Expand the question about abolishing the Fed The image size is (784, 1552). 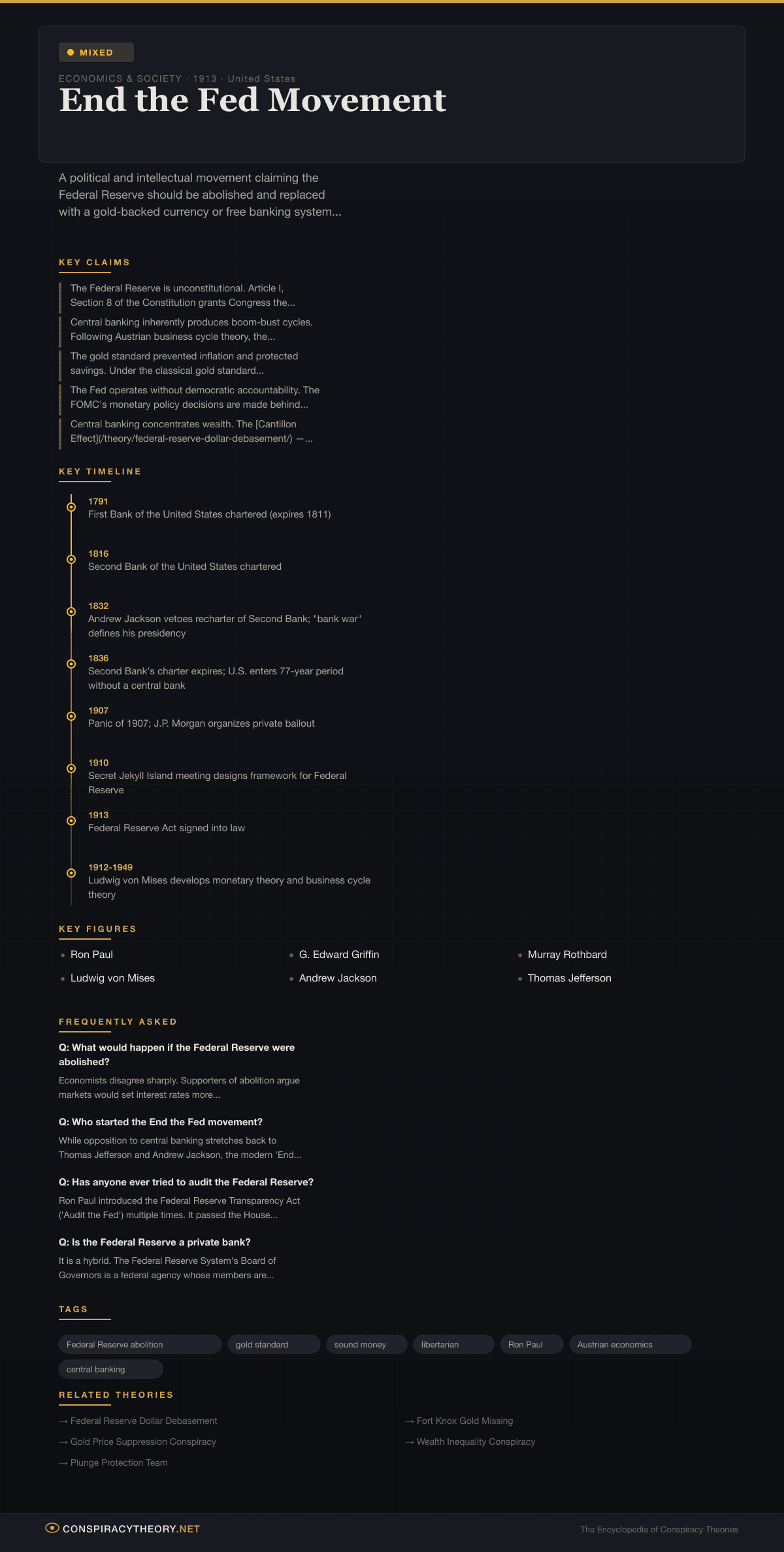tap(176, 1054)
